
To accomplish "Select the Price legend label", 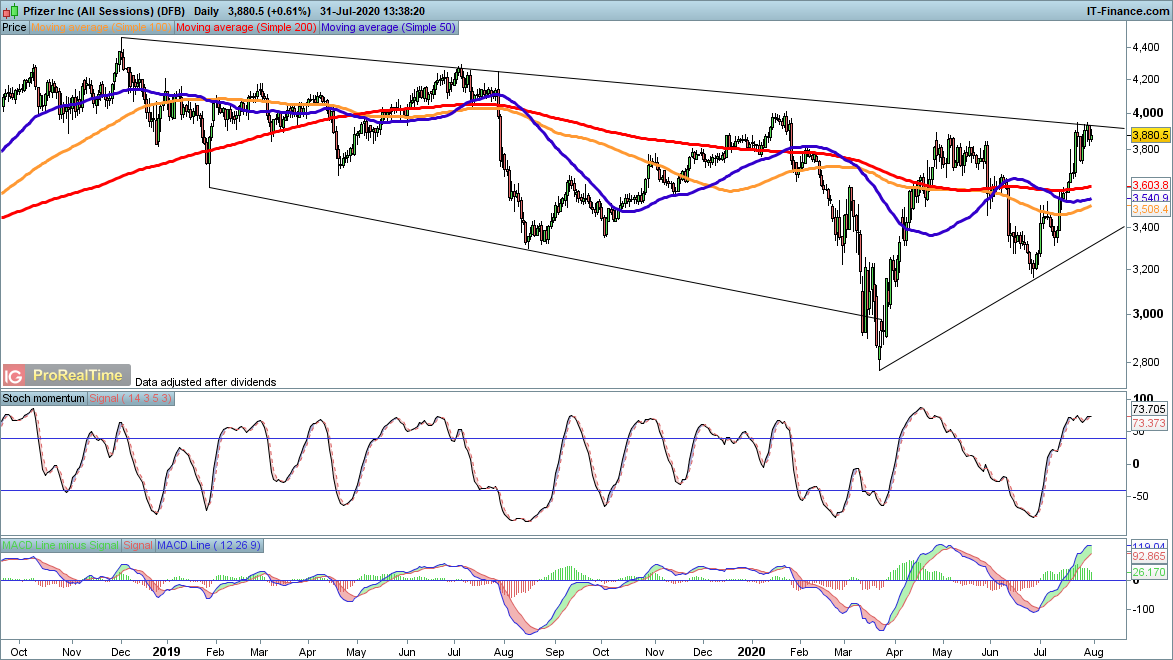I will click(15, 28).
